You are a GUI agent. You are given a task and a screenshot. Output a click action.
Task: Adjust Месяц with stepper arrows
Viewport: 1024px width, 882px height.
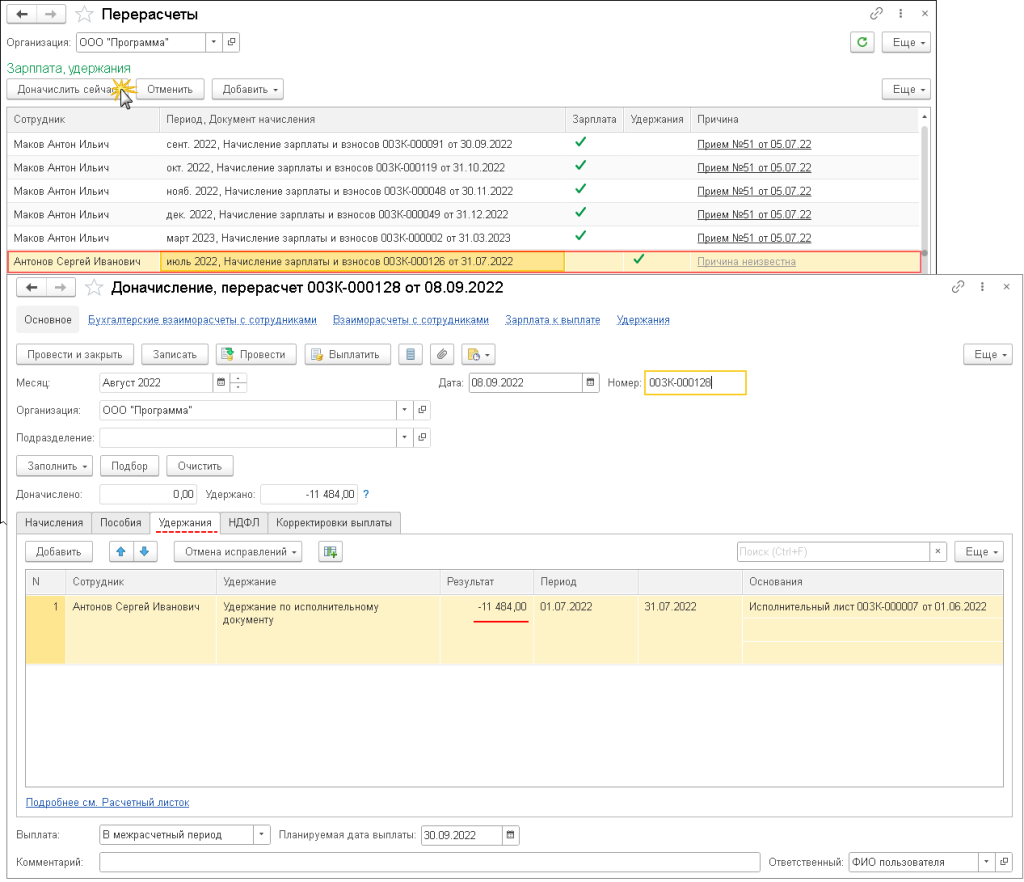pyautogui.click(x=238, y=383)
